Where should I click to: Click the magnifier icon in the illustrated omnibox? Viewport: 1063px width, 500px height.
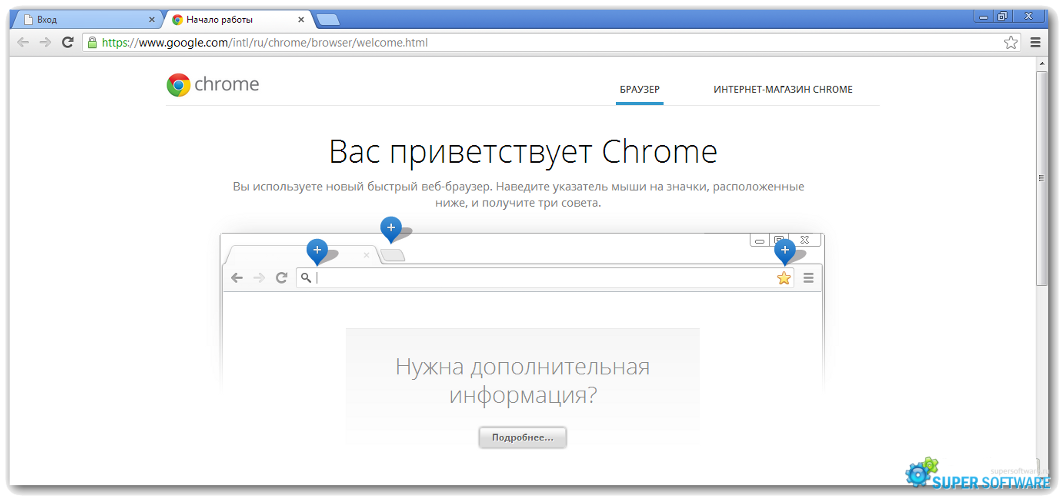pos(306,278)
